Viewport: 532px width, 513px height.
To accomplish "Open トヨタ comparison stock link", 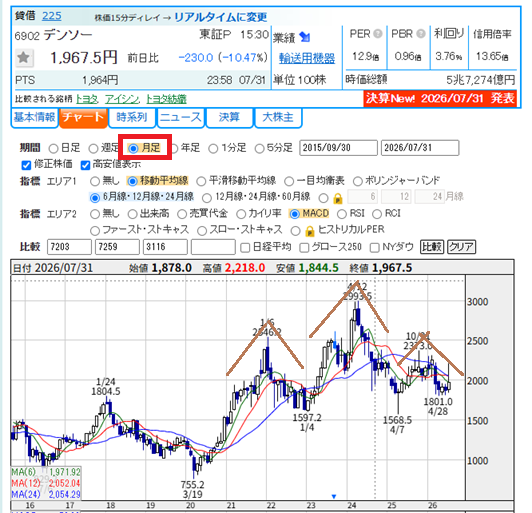I will tap(87, 99).
